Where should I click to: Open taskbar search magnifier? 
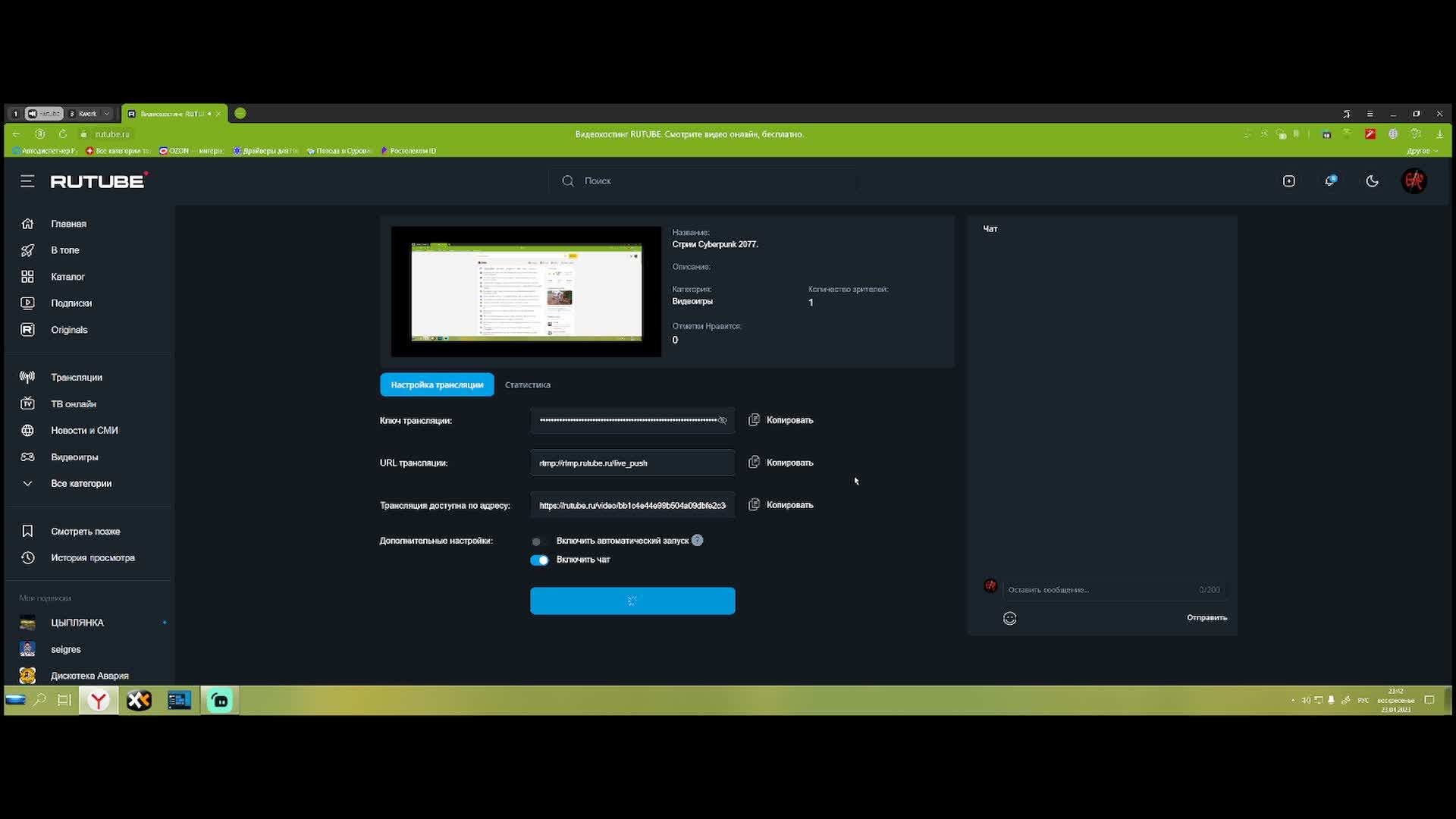coord(39,700)
